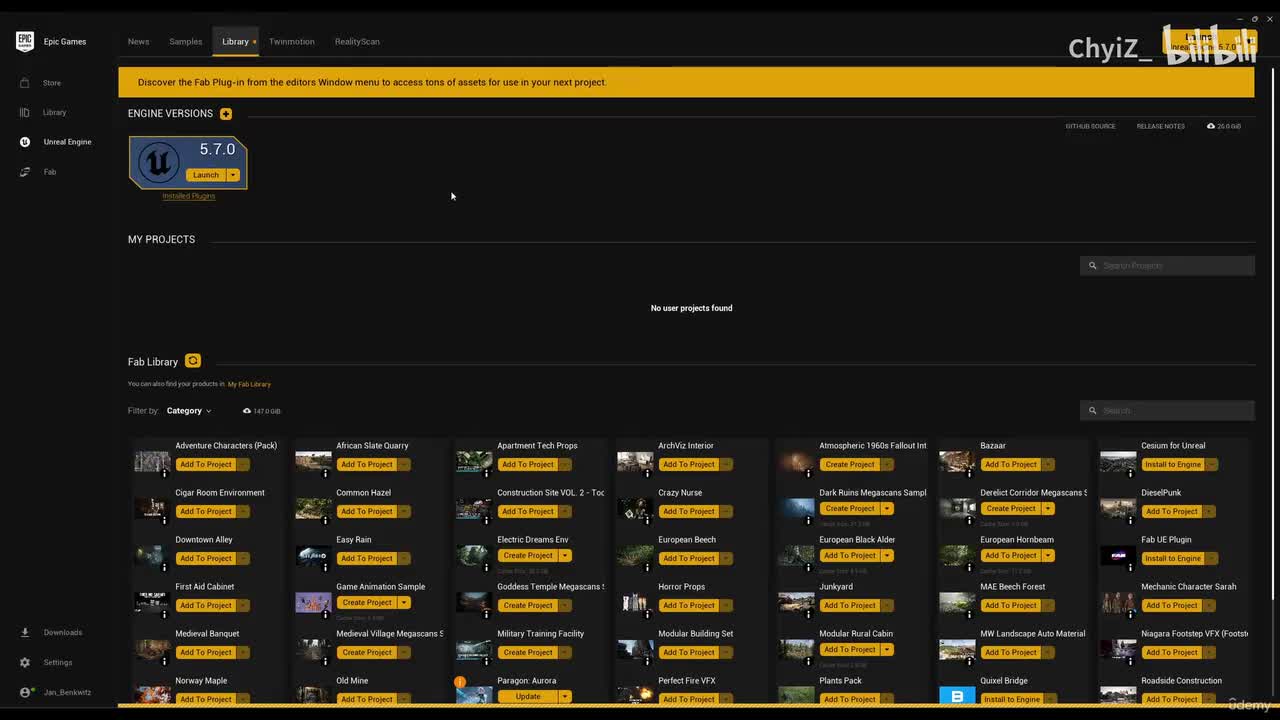Switch to the Twinmotion tab
The height and width of the screenshot is (720, 1280).
point(291,42)
